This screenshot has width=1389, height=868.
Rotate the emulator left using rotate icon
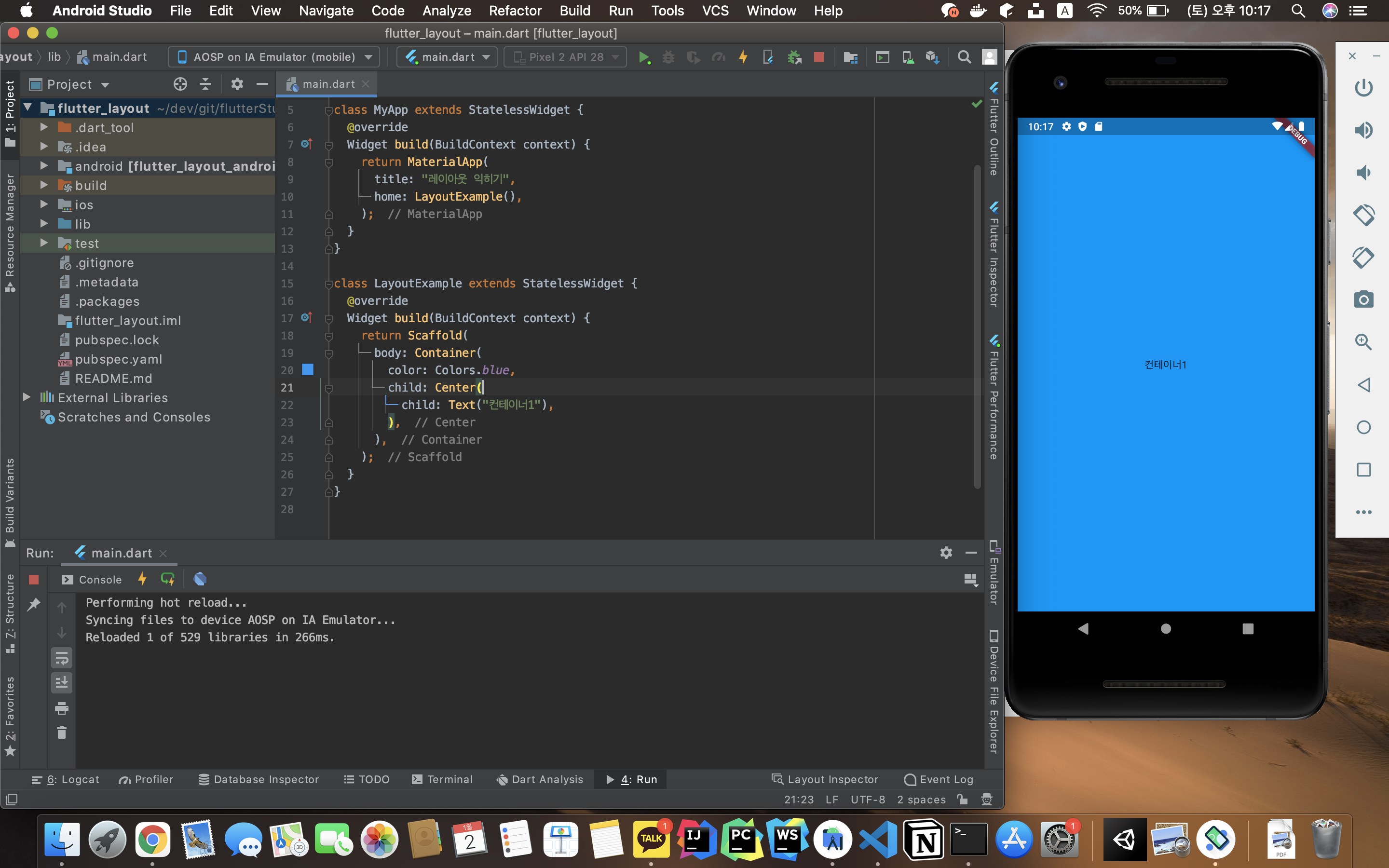[x=1364, y=215]
